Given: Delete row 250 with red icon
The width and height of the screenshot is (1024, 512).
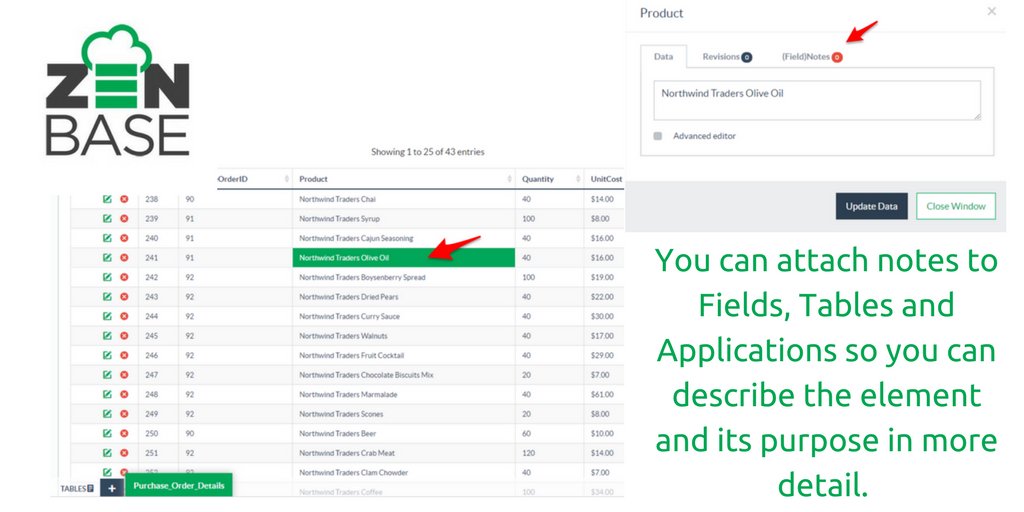Looking at the screenshot, I should [x=124, y=434].
